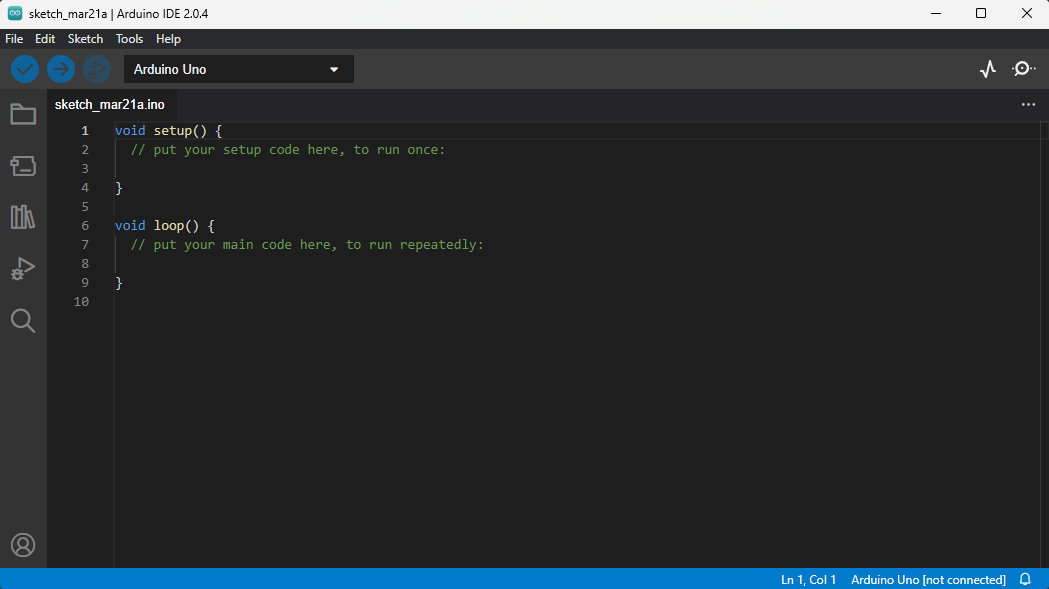Open the Sketchbook folder panel
This screenshot has height=589, width=1049.
(23, 114)
